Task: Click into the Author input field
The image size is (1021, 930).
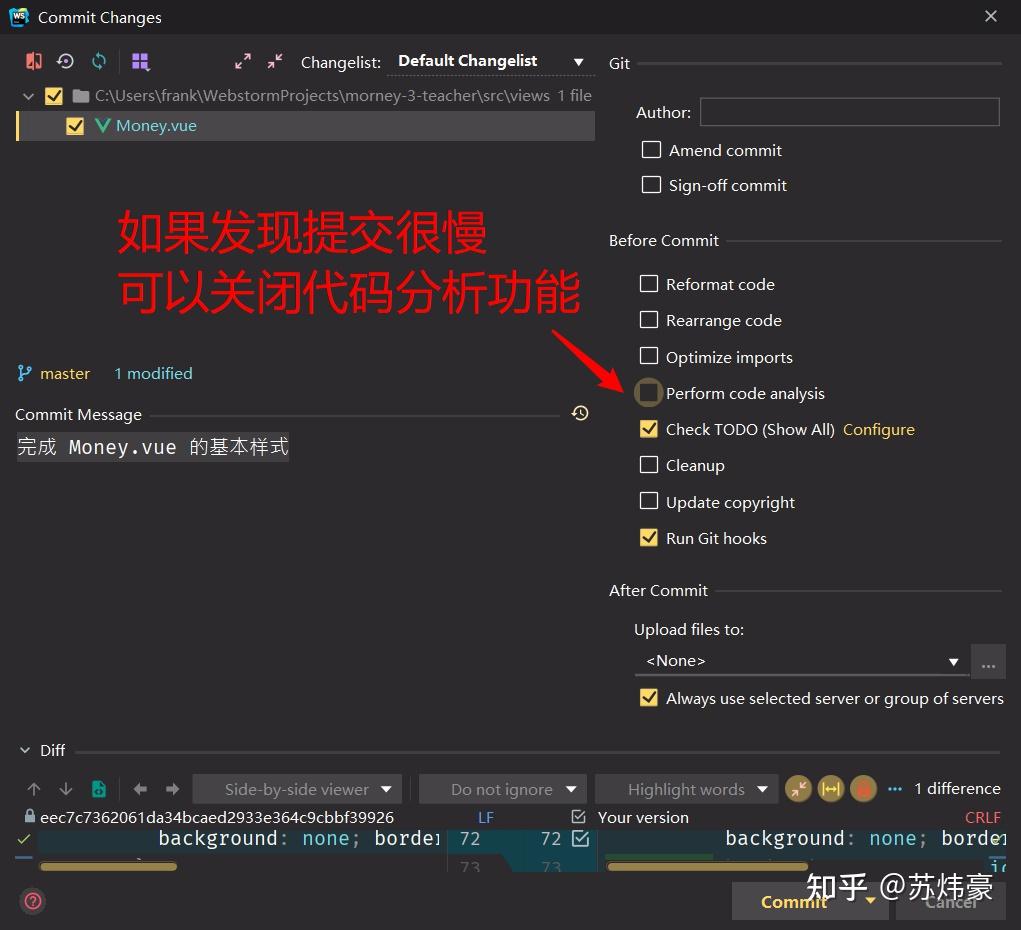Action: 849,112
